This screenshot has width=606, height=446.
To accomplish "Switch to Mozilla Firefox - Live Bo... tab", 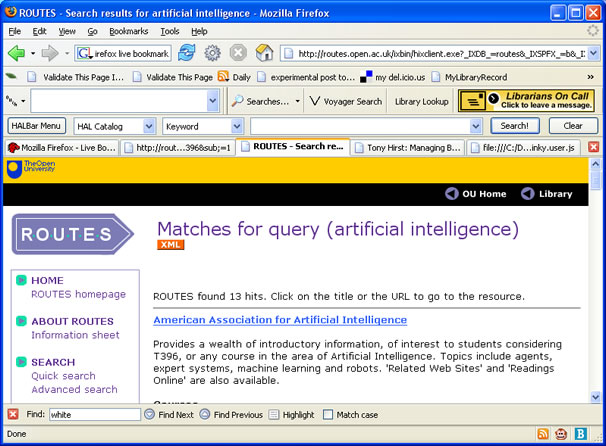I will pos(61,147).
